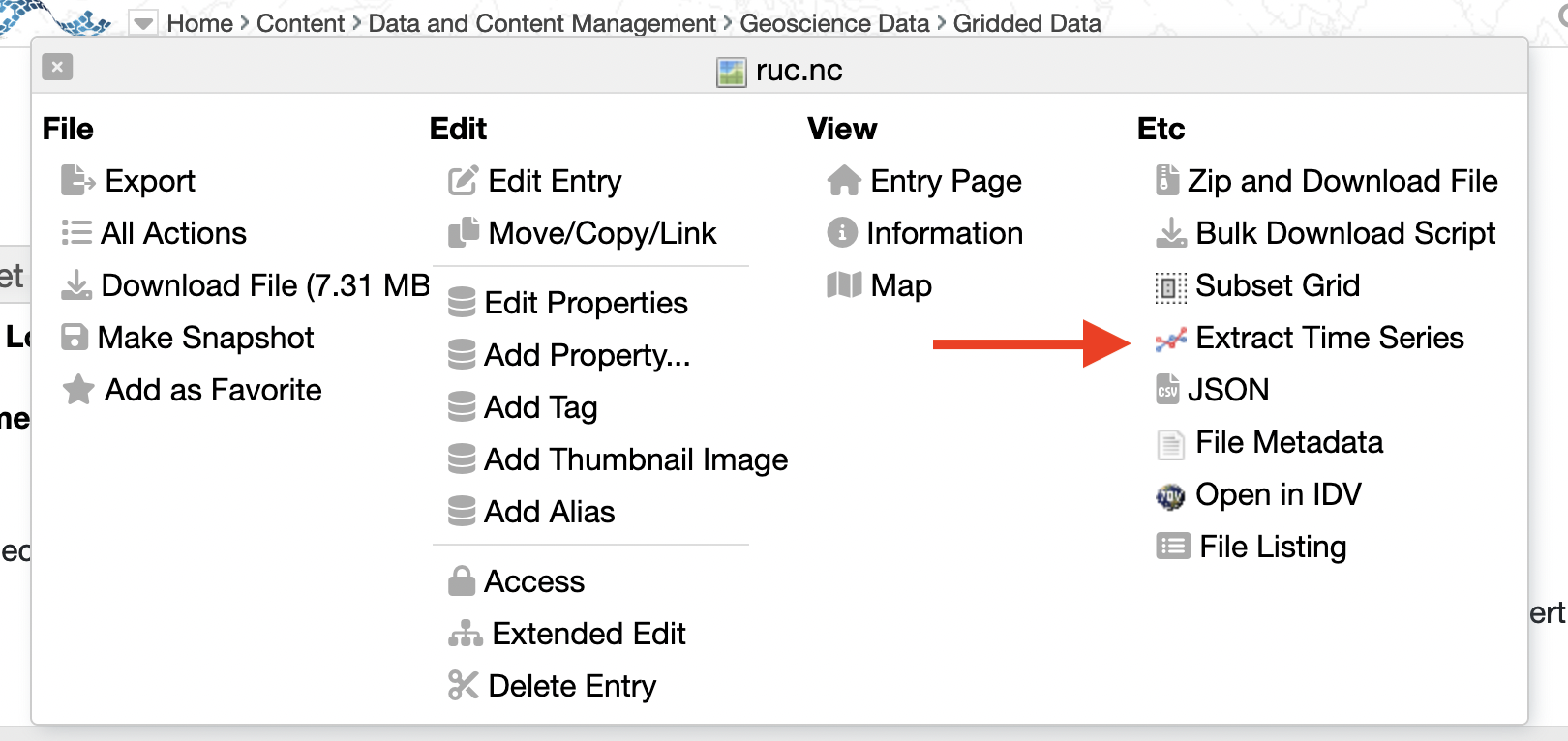Click the Access lock icon
The width and height of the screenshot is (1568, 741).
click(462, 581)
